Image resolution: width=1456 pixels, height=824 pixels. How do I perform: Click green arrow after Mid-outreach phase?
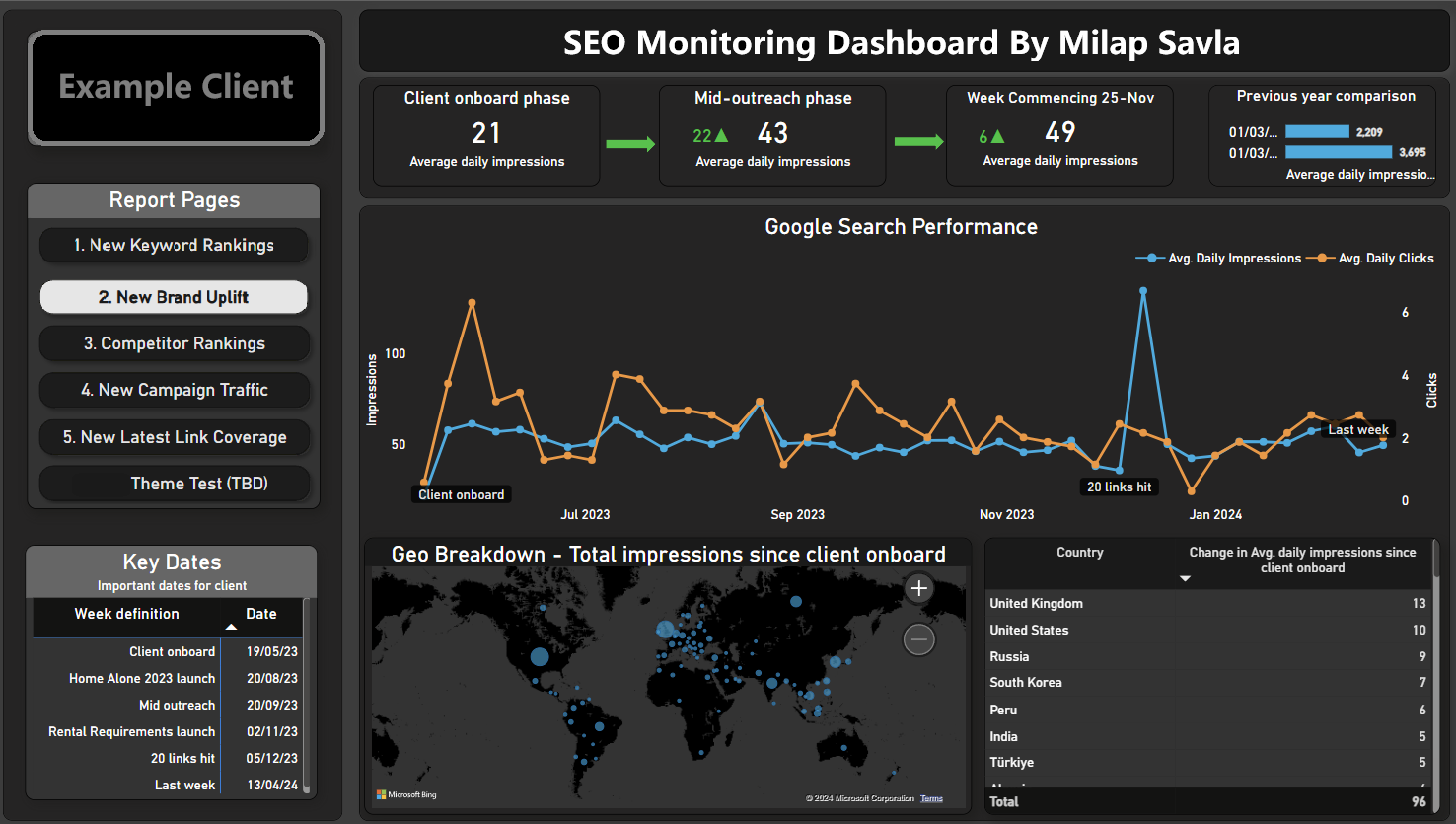(x=918, y=142)
